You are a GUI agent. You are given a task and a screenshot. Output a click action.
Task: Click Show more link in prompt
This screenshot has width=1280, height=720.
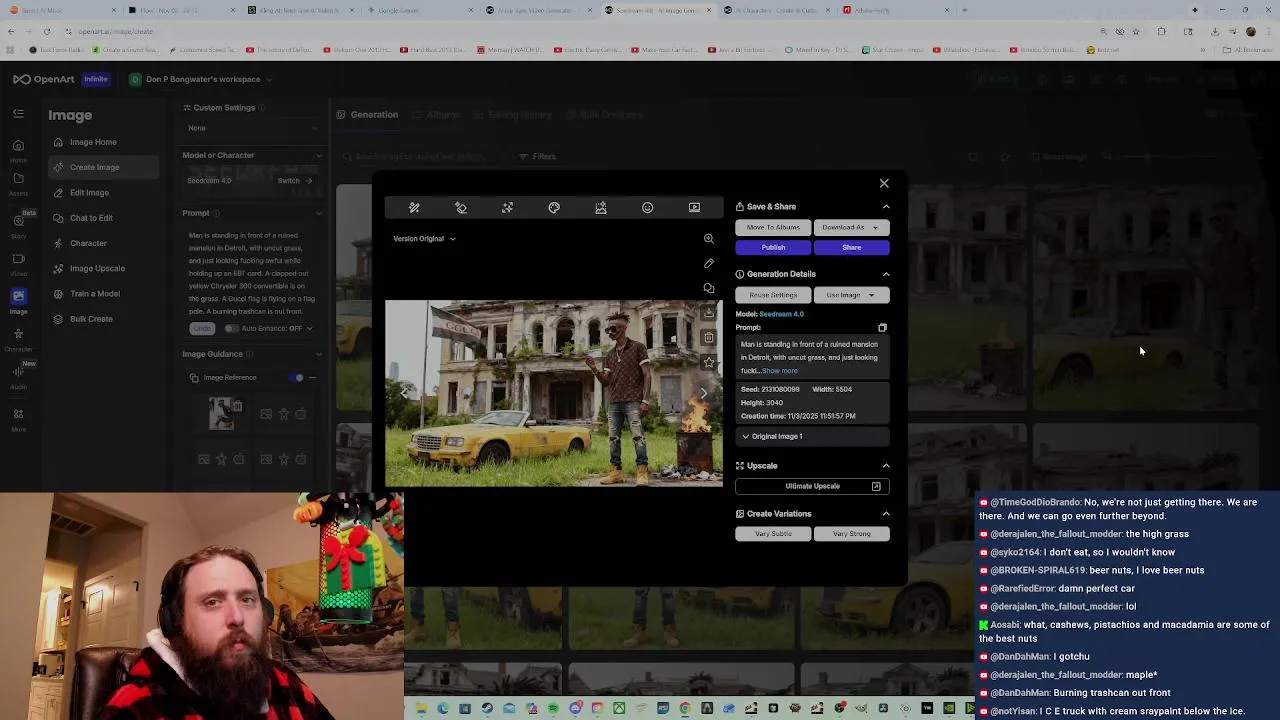point(780,371)
